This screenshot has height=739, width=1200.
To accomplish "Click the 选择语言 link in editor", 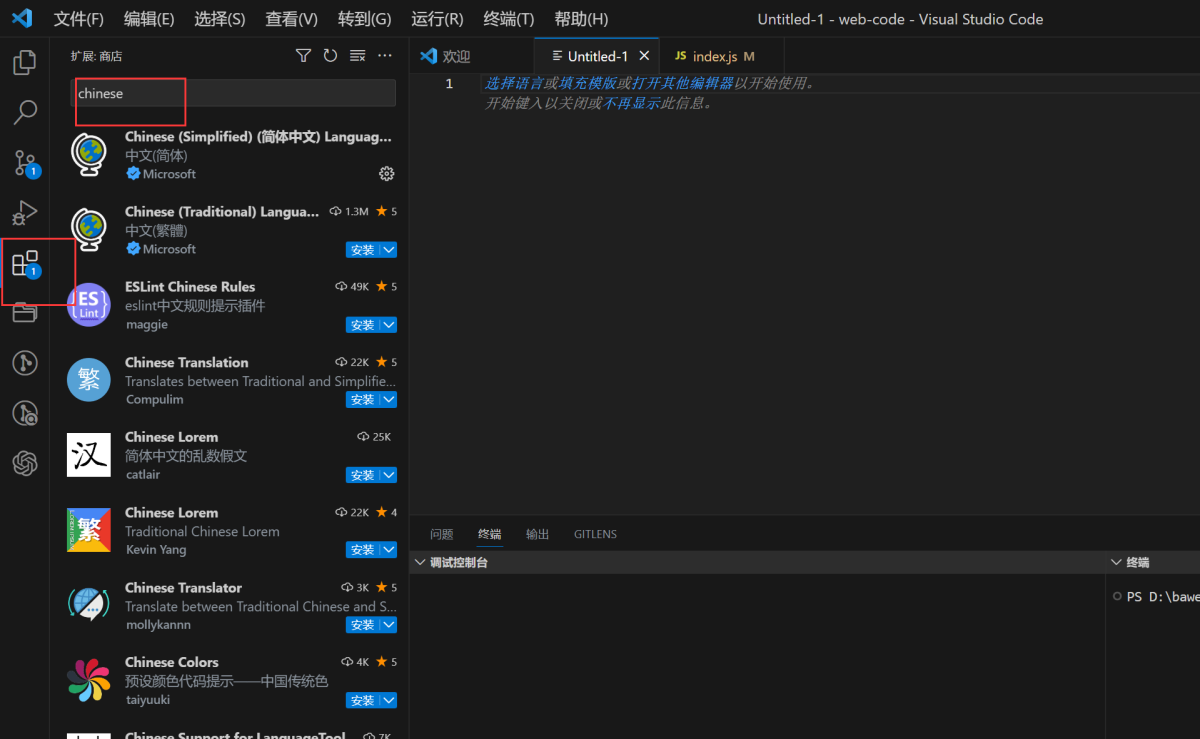I will 514,83.
